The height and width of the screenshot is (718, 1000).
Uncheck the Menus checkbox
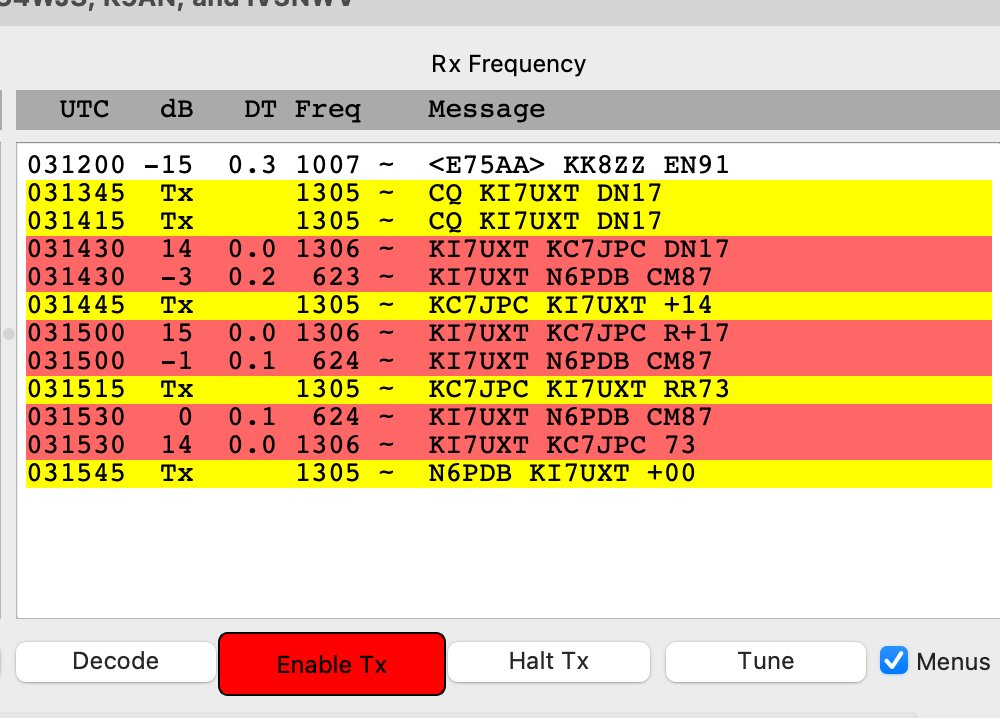click(893, 661)
